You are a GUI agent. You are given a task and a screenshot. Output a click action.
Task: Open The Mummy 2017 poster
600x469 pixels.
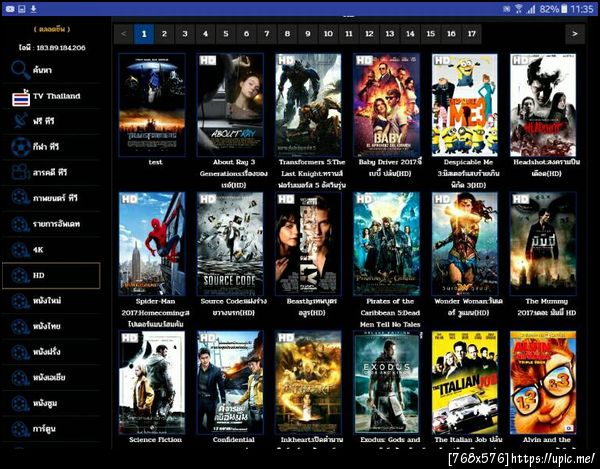click(543, 244)
